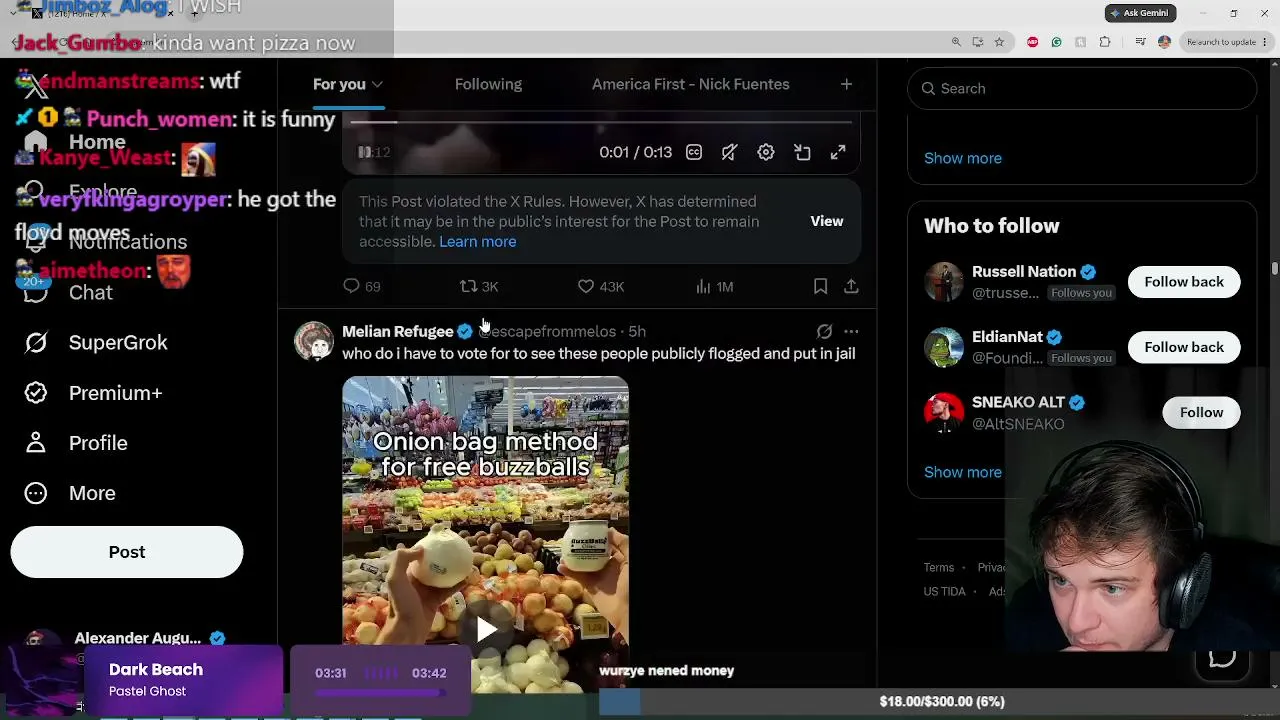Screen dimensions: 1280x720
Task: Share the post with 43K likes
Action: pyautogui.click(x=851, y=287)
